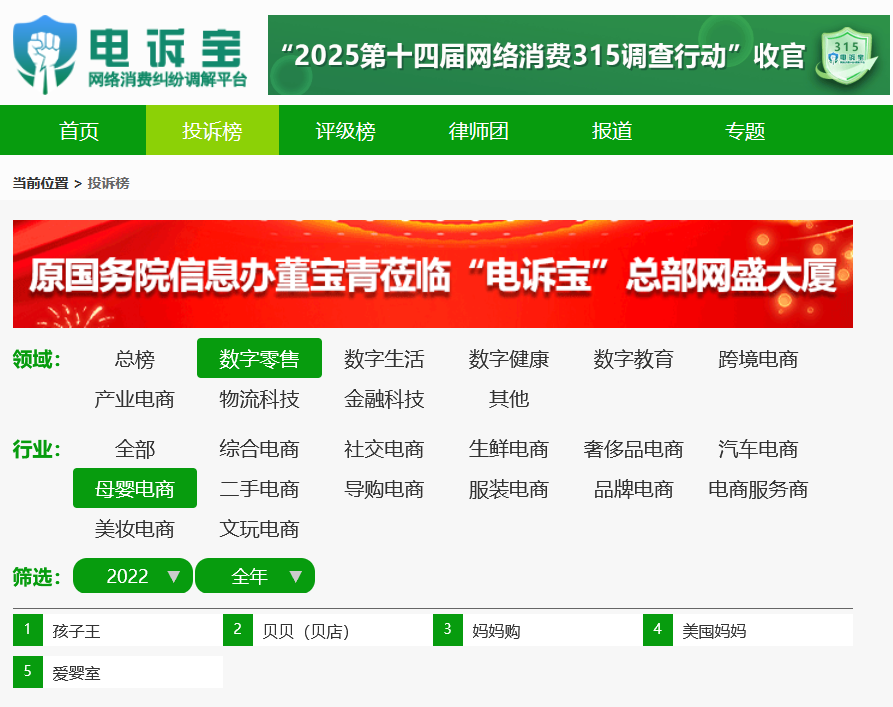Select 其他 domain filter
The height and width of the screenshot is (707, 893).
(509, 399)
